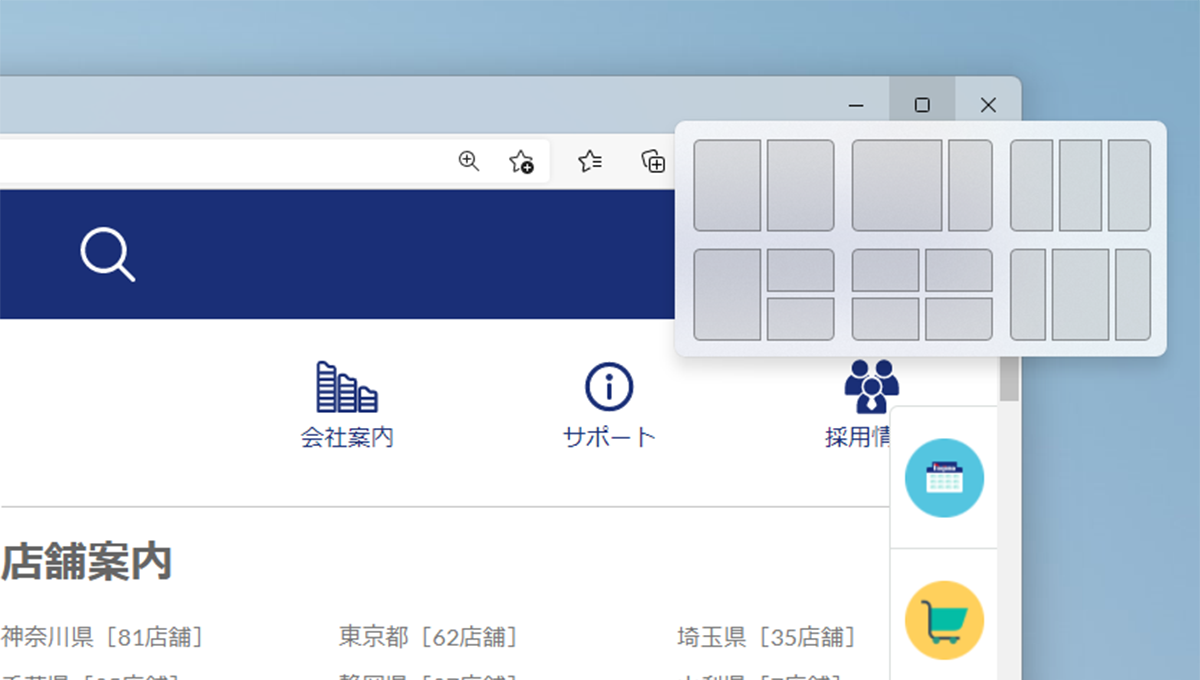Open the 採用情報 people icon
1200x680 pixels.
[x=871, y=387]
